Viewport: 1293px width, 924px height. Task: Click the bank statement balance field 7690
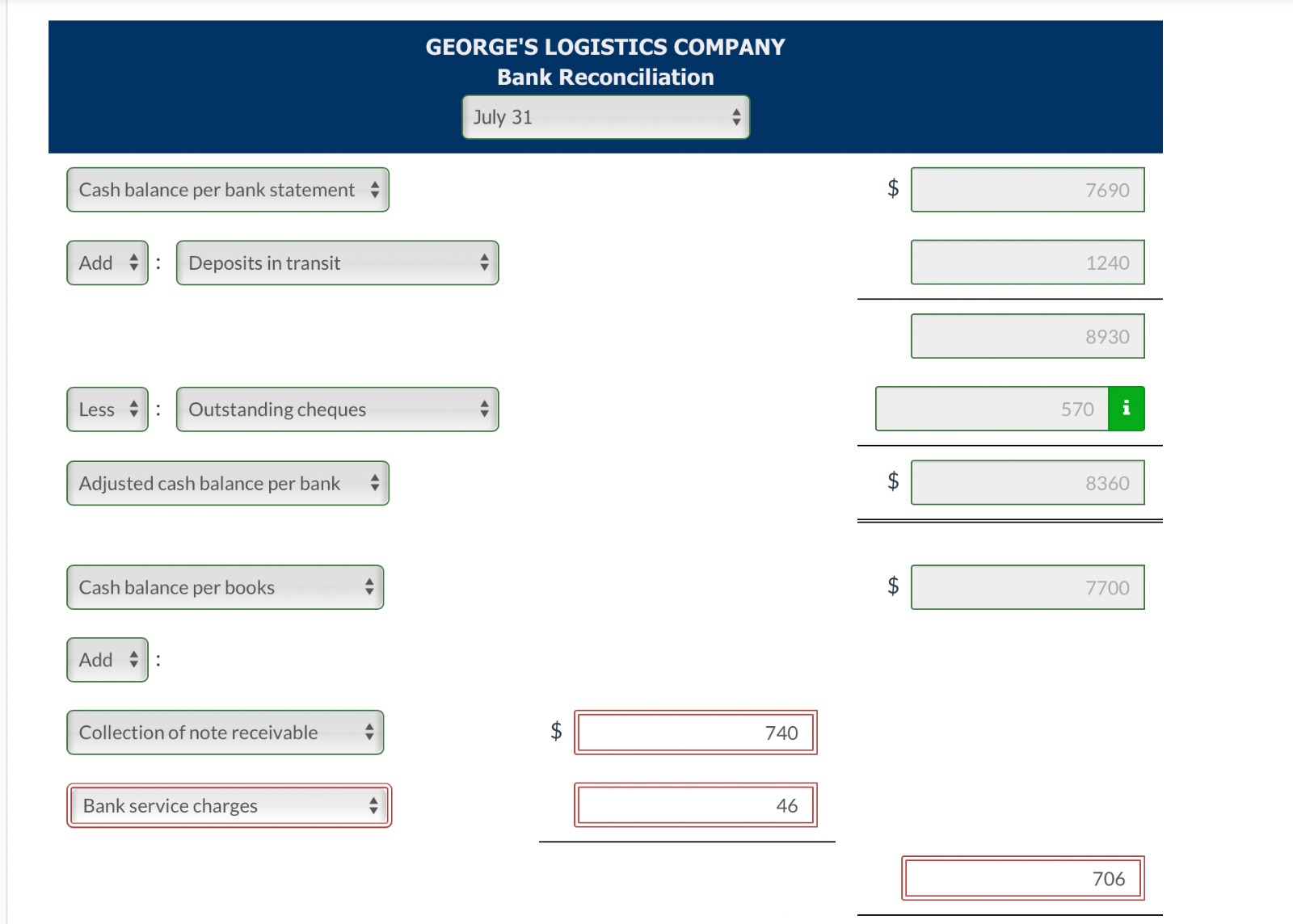click(1027, 190)
